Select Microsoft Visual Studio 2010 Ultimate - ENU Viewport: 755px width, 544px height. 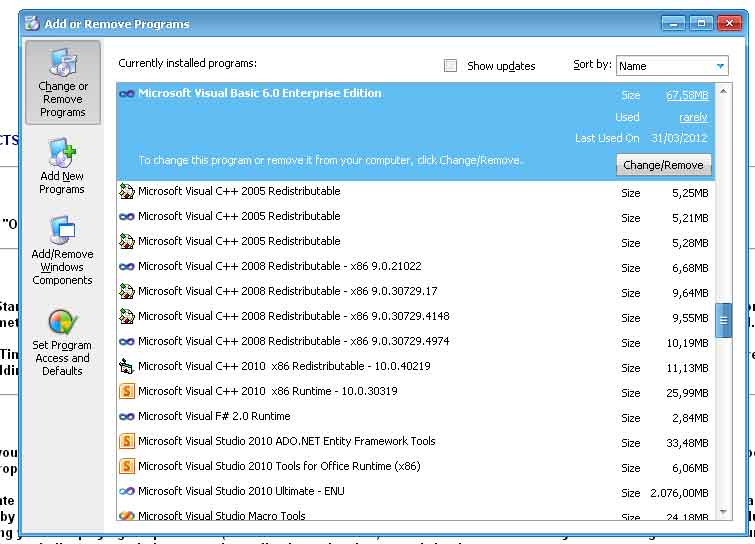416,492
